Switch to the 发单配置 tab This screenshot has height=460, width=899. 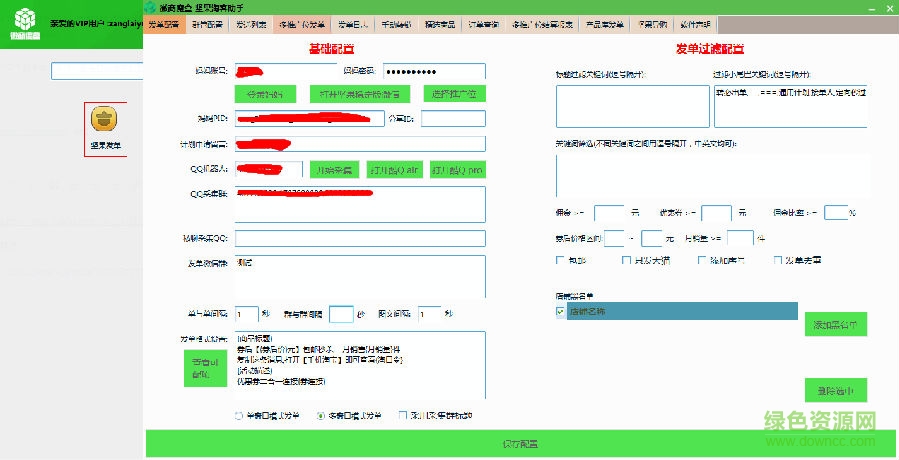(x=165, y=25)
